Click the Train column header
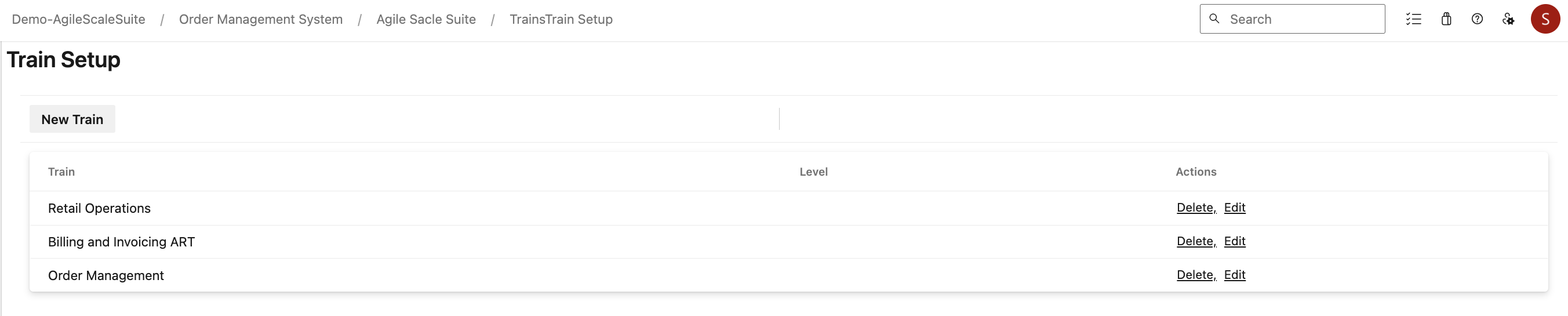The height and width of the screenshot is (316, 1568). [61, 172]
